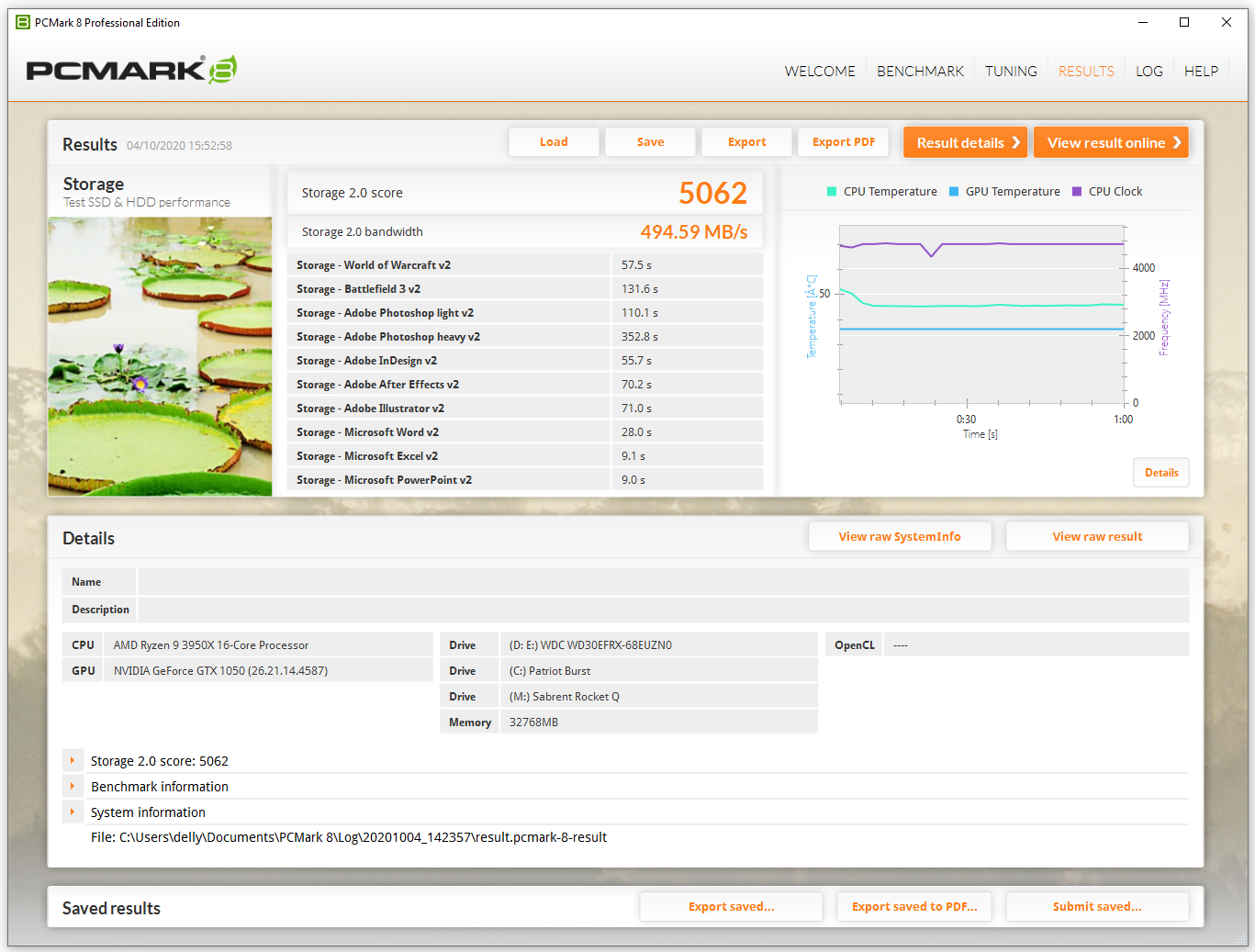Select the Adobe InDesign v2 row
The image size is (1255, 952).
coord(525,360)
